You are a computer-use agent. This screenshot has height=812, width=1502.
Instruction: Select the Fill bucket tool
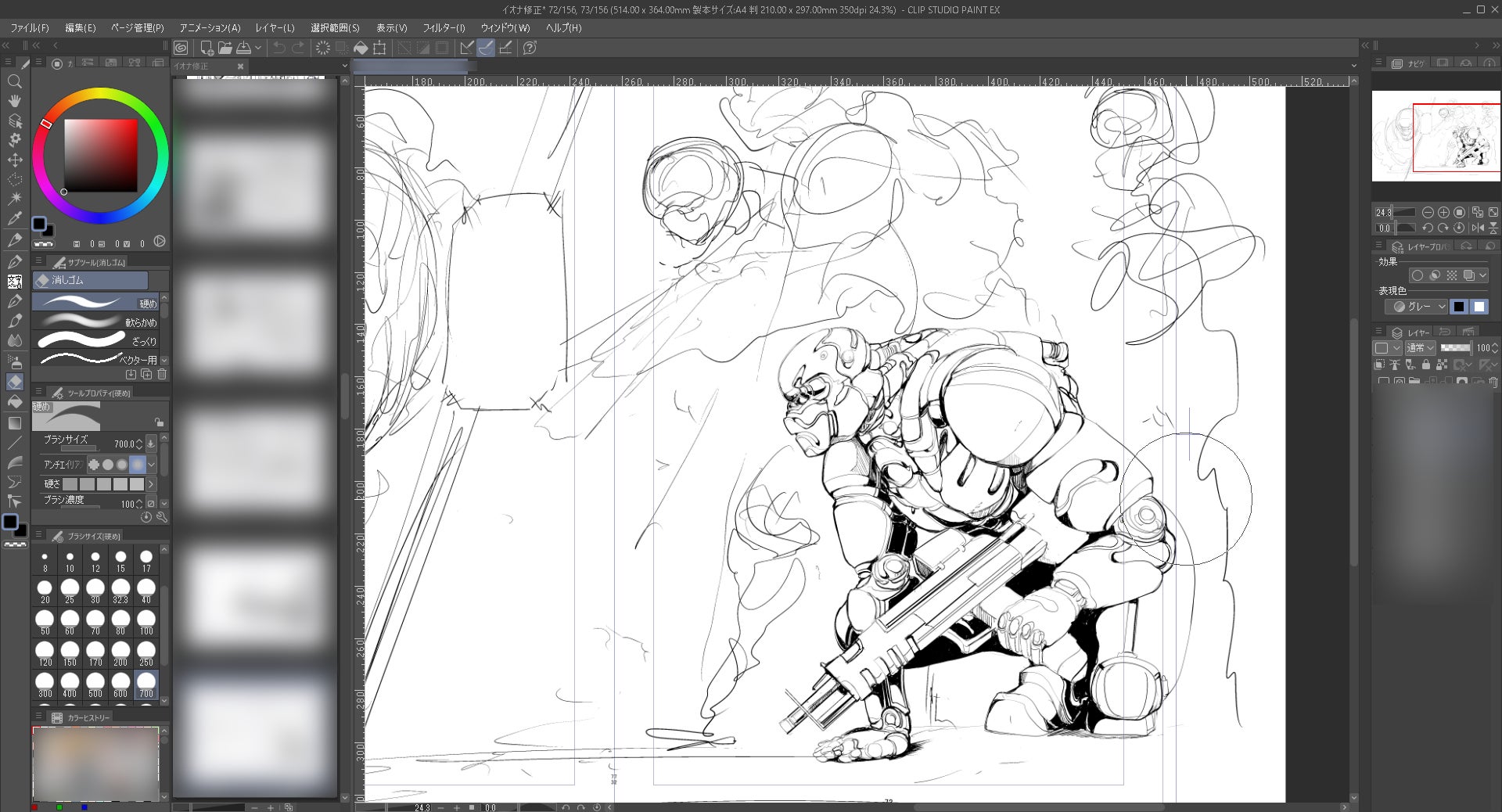[x=14, y=401]
